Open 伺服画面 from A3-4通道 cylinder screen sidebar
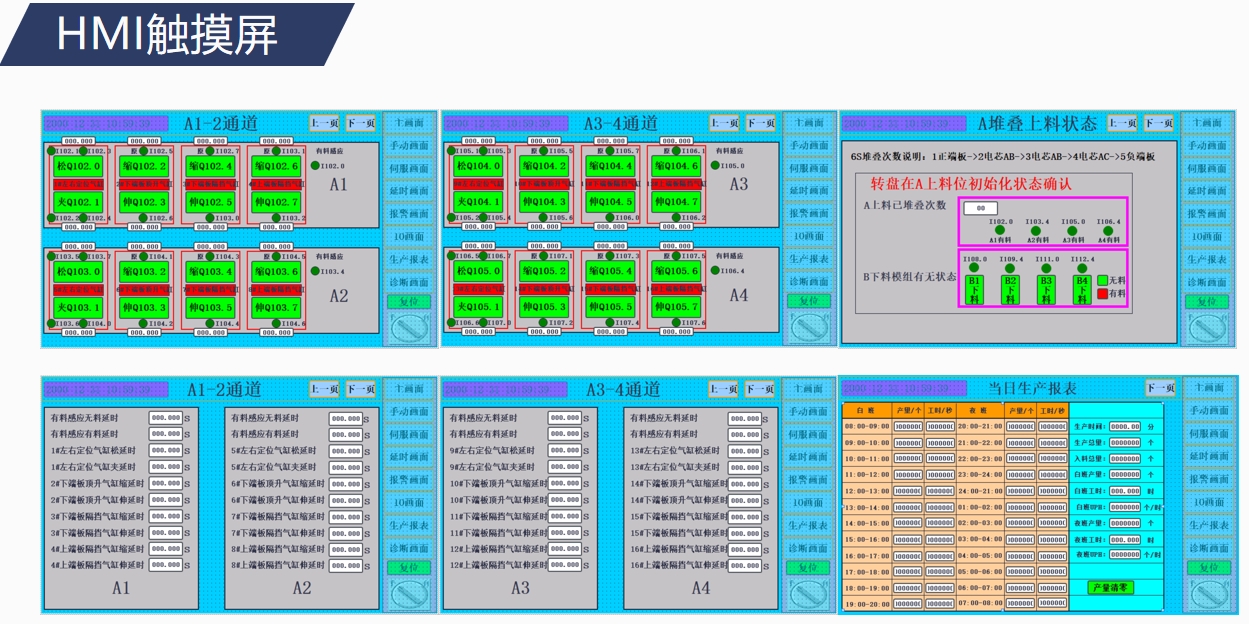1249x624 pixels. pos(808,169)
